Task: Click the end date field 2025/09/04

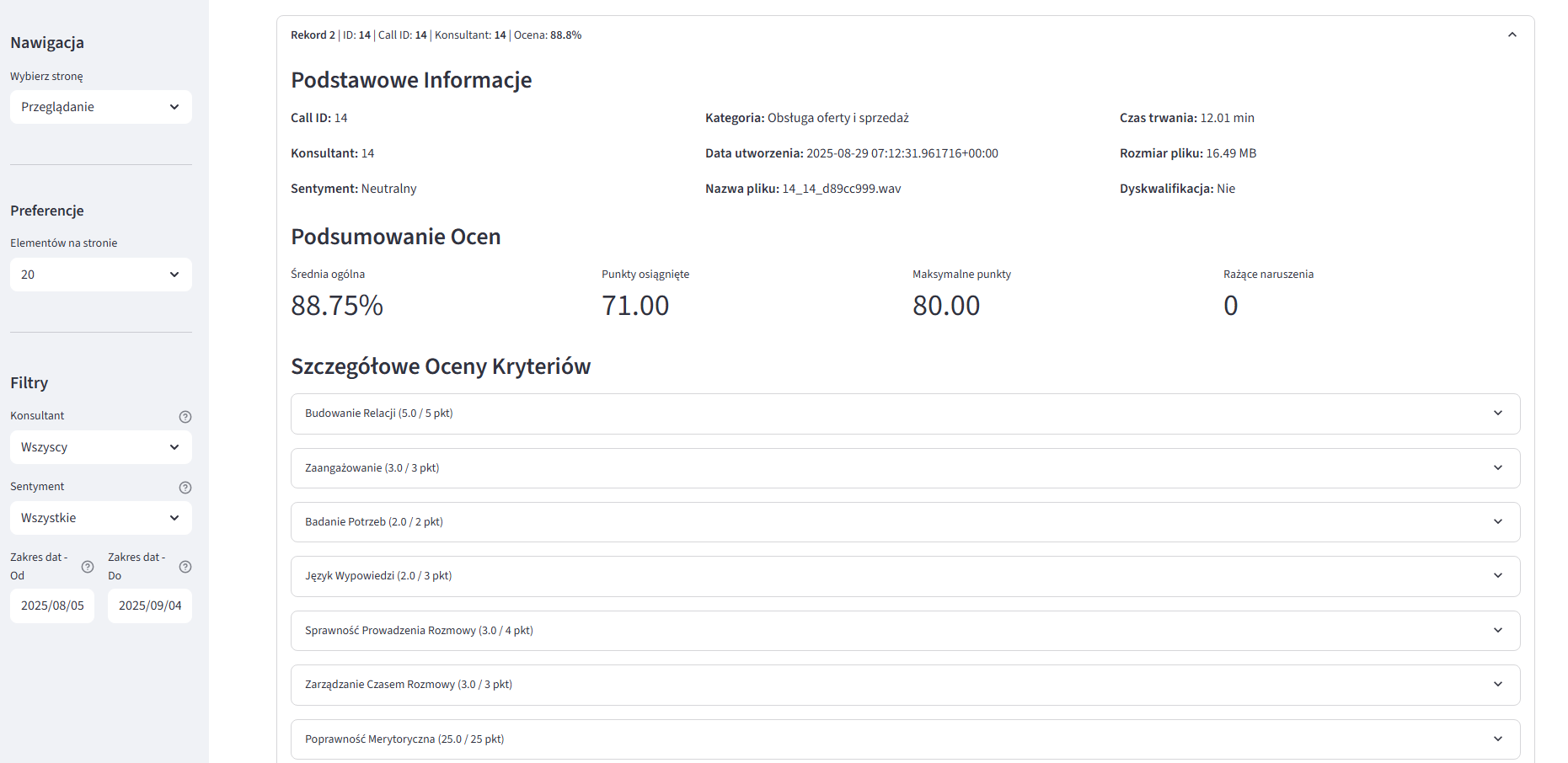Action: click(x=150, y=606)
